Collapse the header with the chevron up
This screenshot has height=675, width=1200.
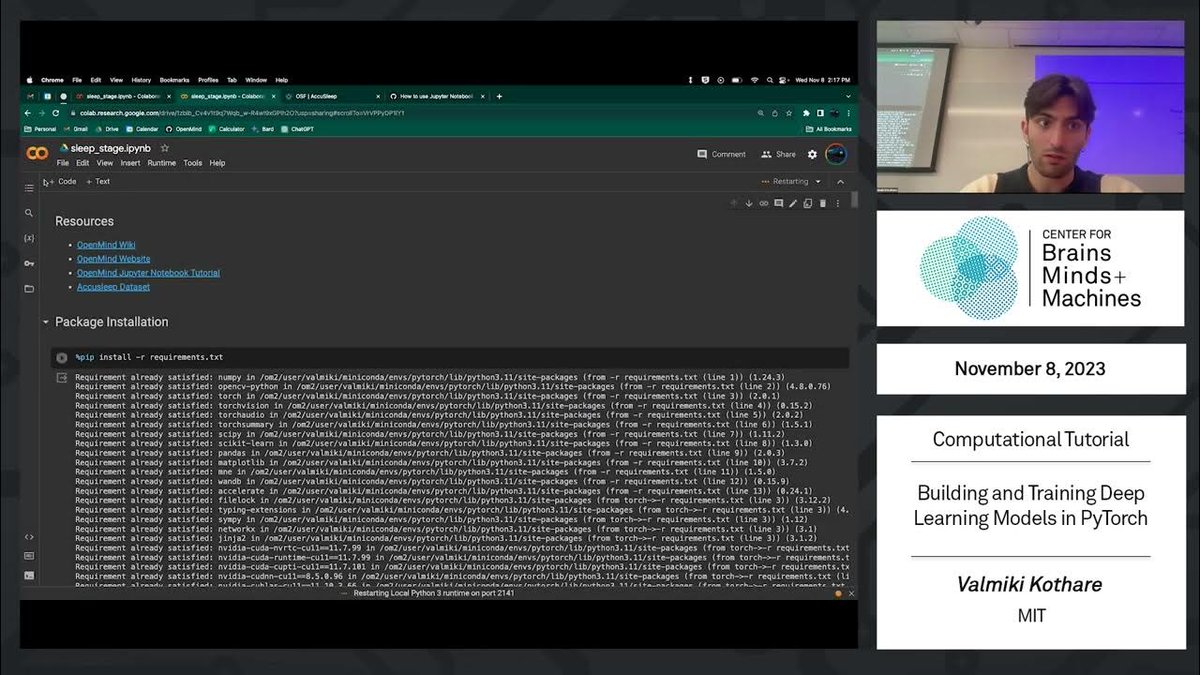[840, 182]
